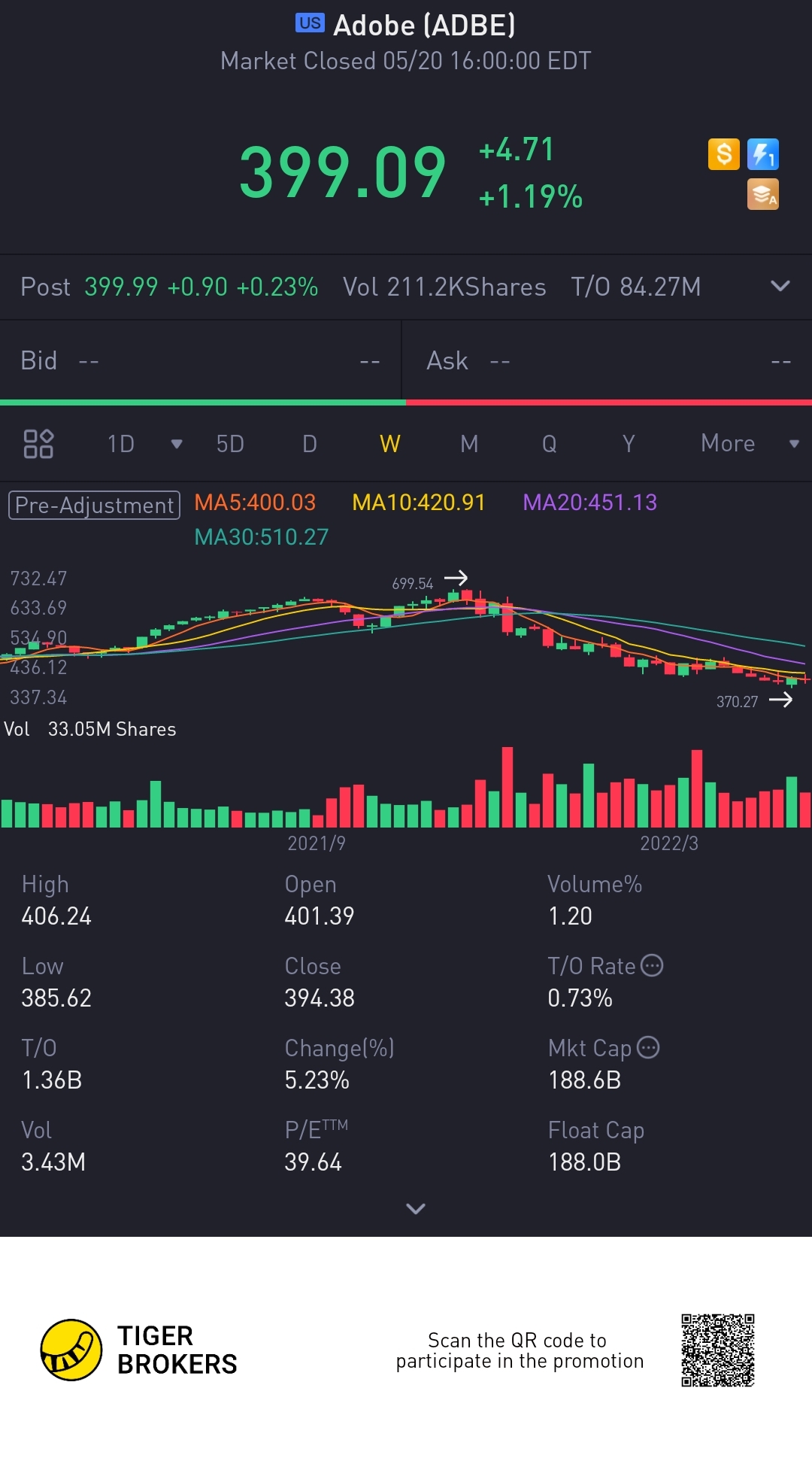The image size is (812, 1464).
Task: Tap the MA20:451.13 indicator label
Action: pyautogui.click(x=590, y=503)
